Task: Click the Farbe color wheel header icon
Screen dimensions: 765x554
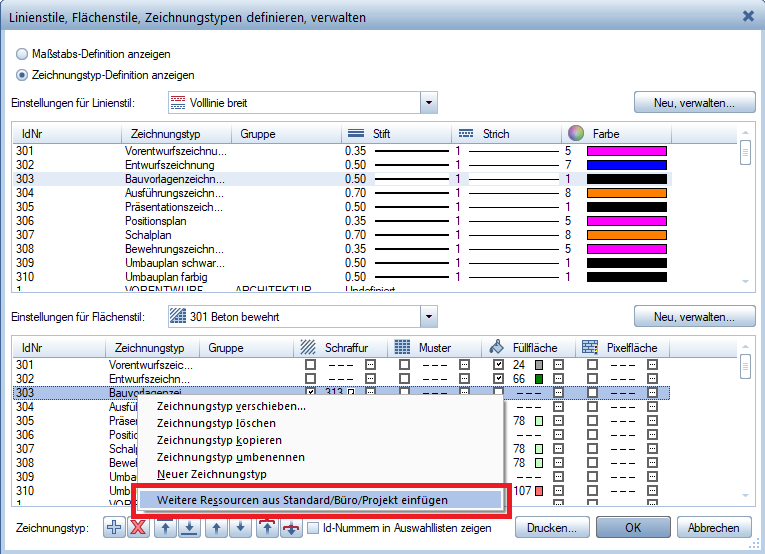Action: click(575, 133)
